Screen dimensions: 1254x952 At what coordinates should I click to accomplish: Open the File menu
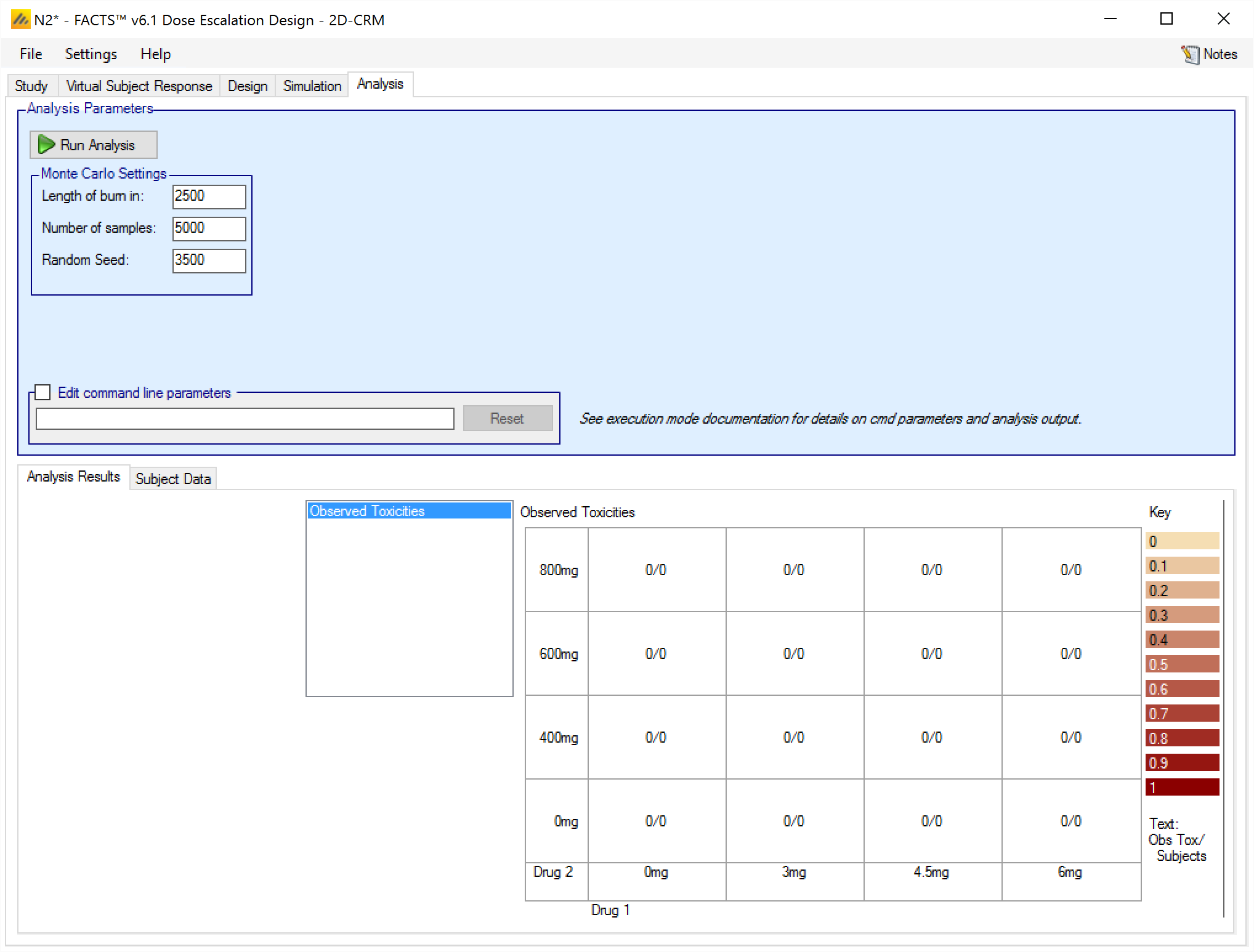tap(31, 54)
